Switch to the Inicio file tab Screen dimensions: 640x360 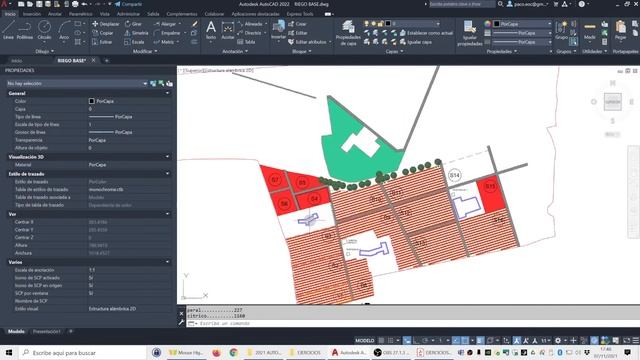tap(16, 60)
